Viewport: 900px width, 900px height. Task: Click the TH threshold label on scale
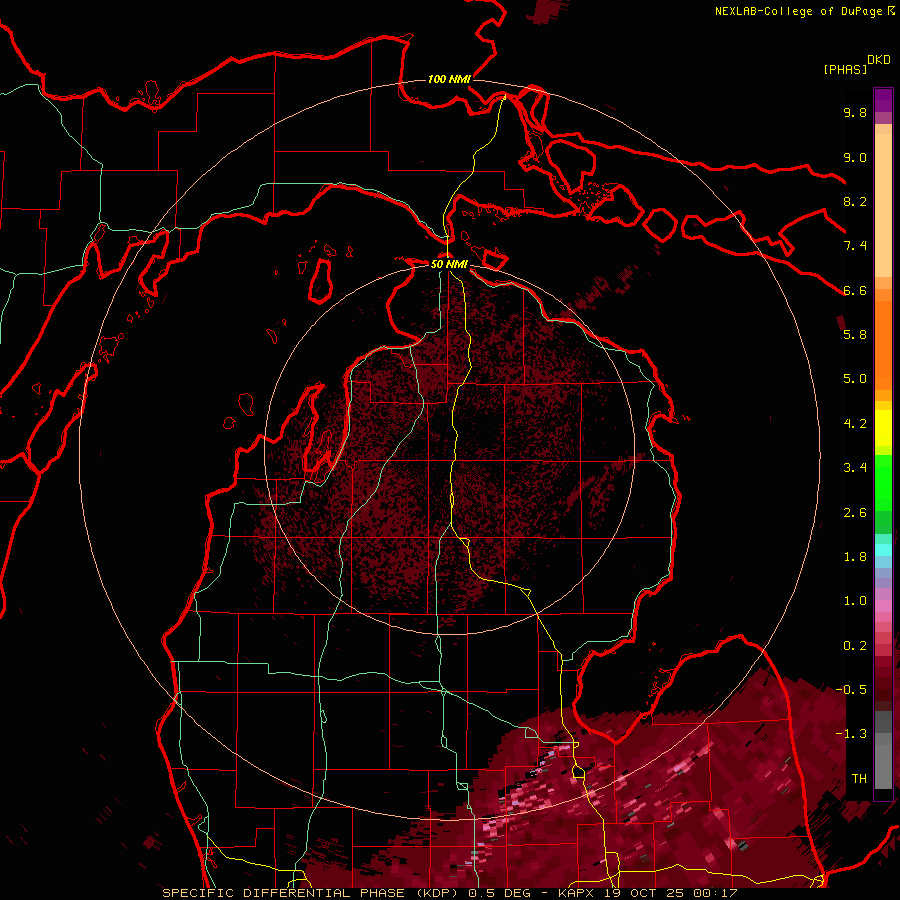[859, 779]
